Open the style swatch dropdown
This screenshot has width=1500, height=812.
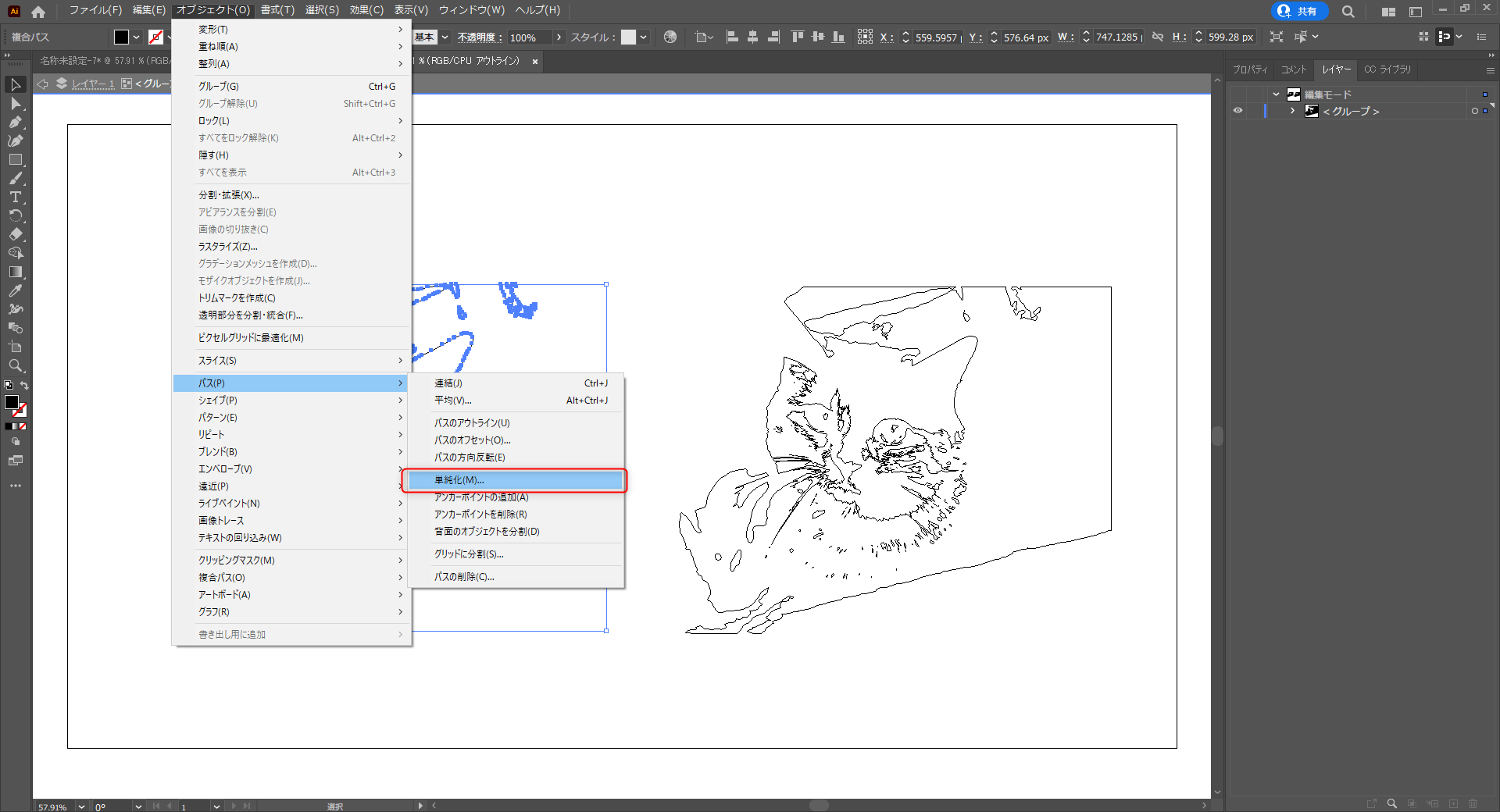point(643,37)
